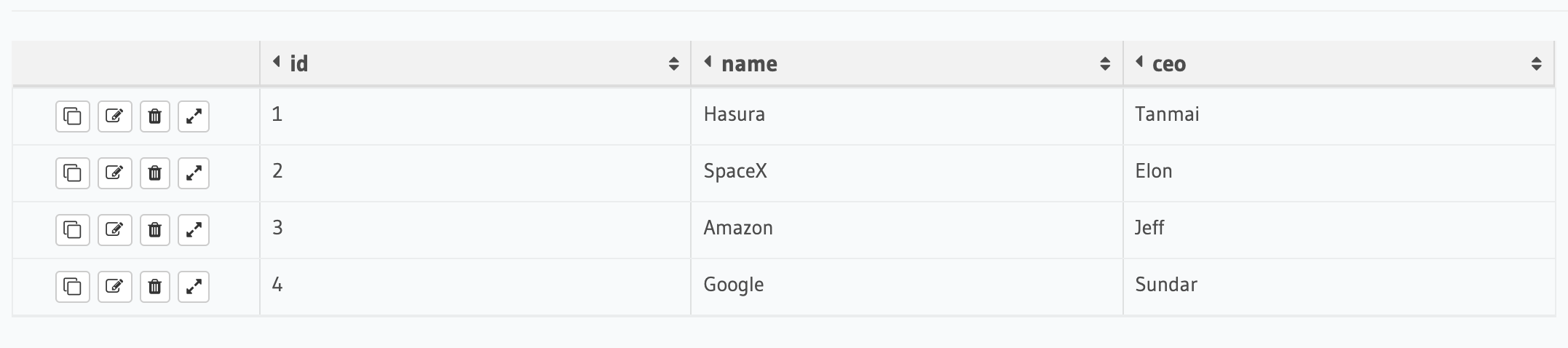Clone the Hasura row
The height and width of the screenshot is (348, 1568).
[x=73, y=116]
